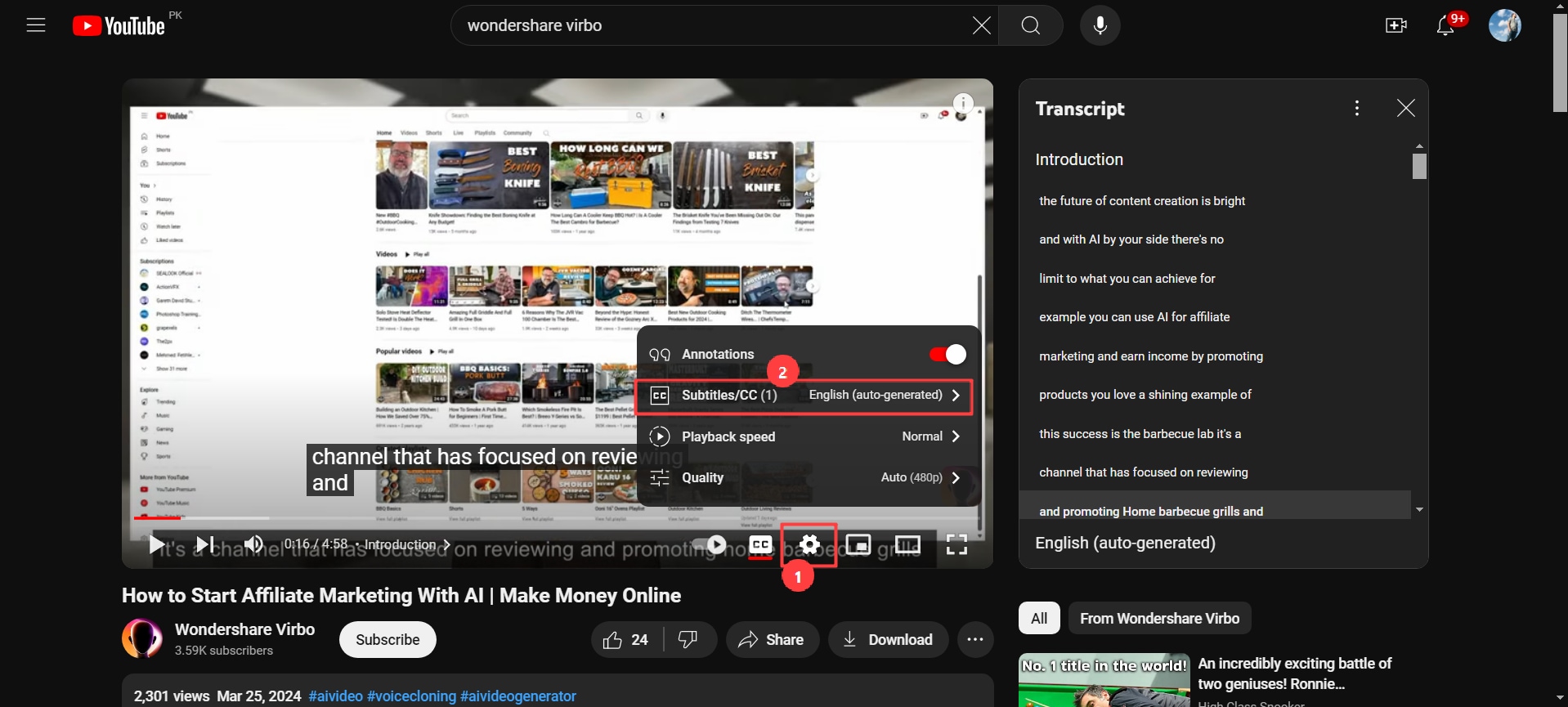Open the Create video menu
Screen dimensions: 1568x707
[x=1396, y=25]
